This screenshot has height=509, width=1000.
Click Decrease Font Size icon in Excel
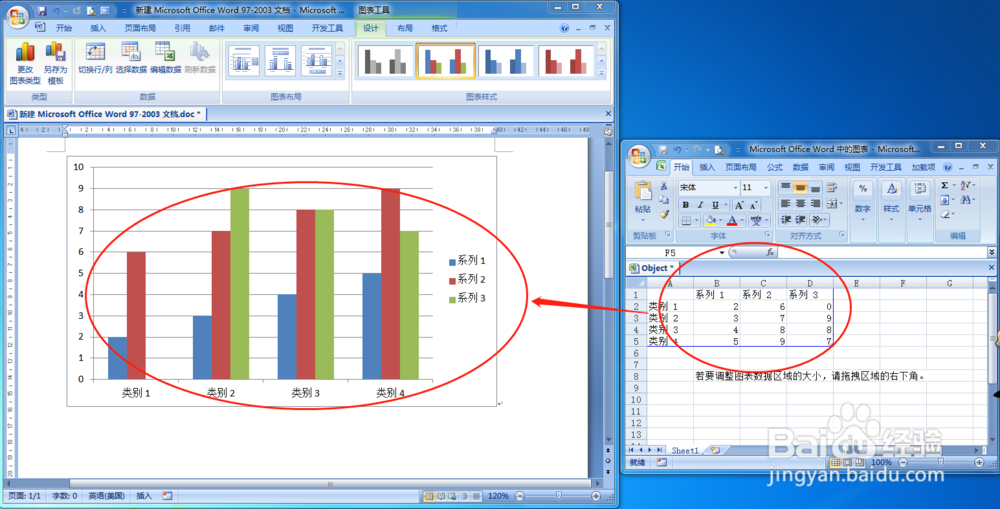753,205
